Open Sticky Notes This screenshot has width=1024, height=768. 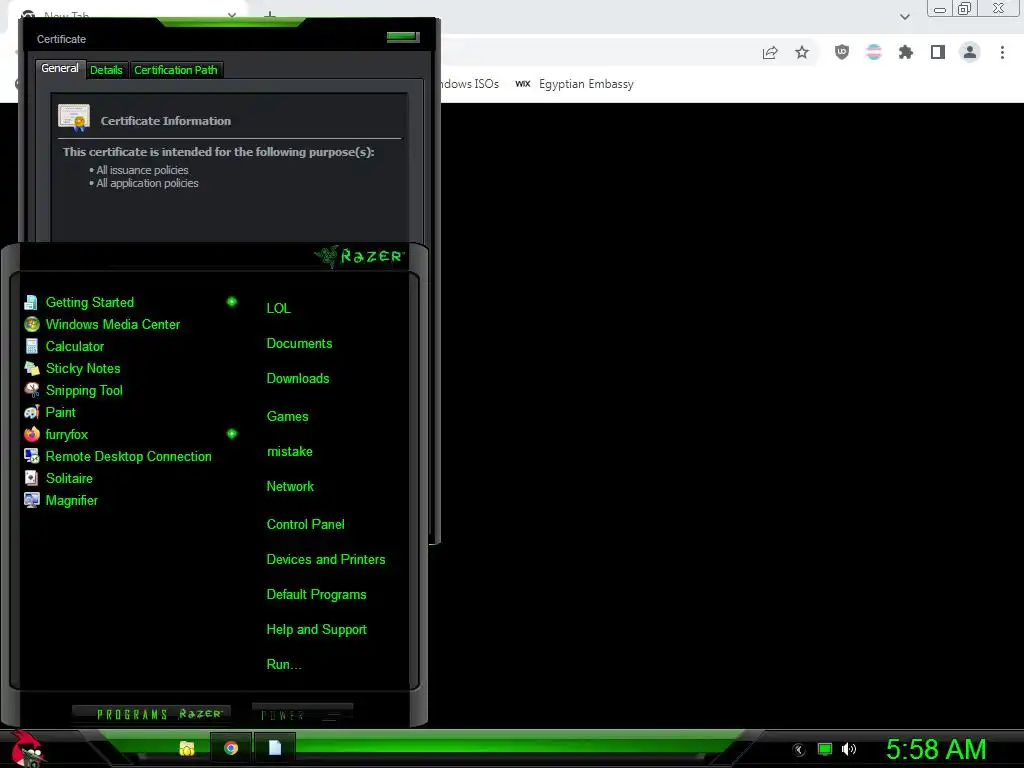tap(83, 368)
